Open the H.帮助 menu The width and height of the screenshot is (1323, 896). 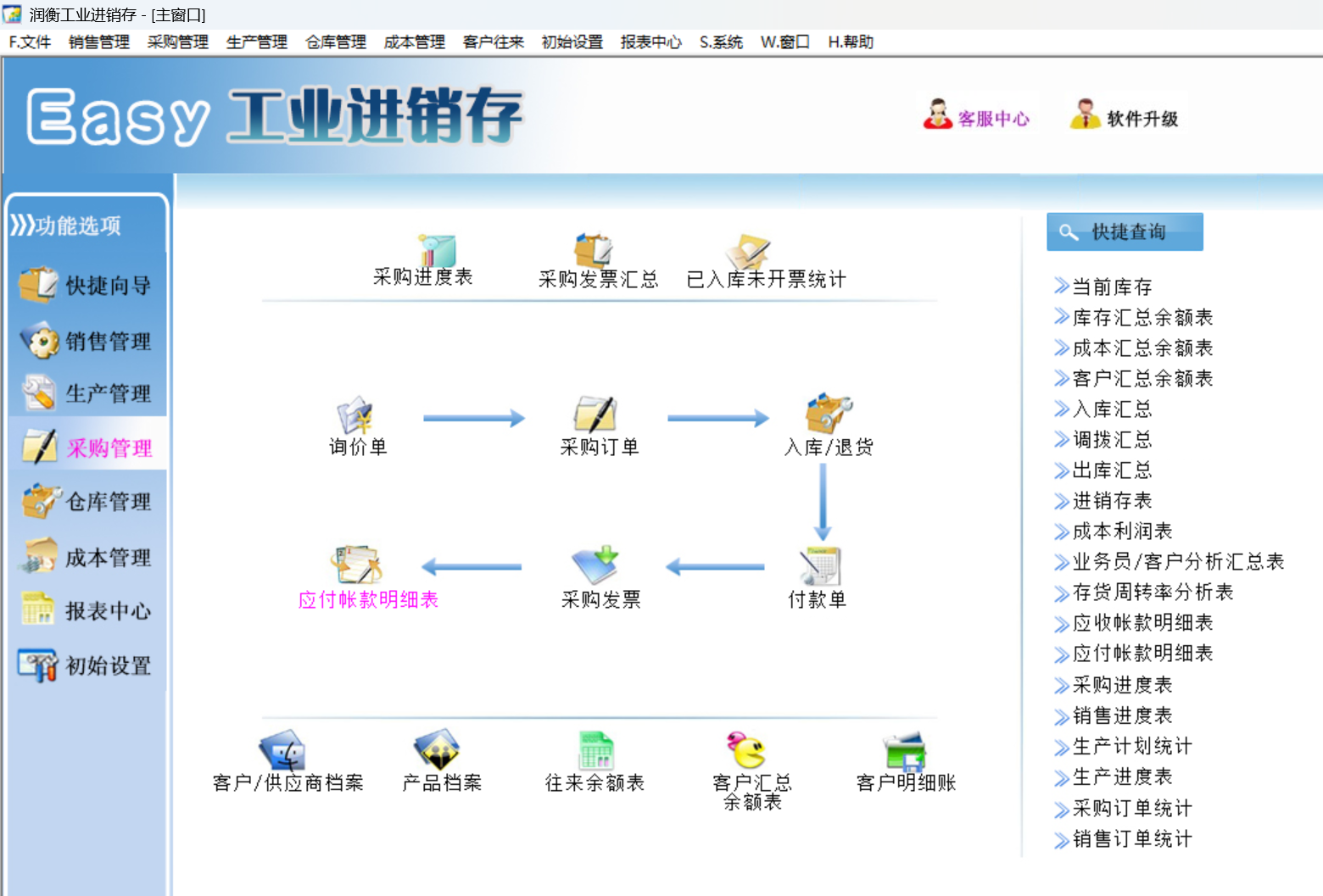tap(851, 42)
